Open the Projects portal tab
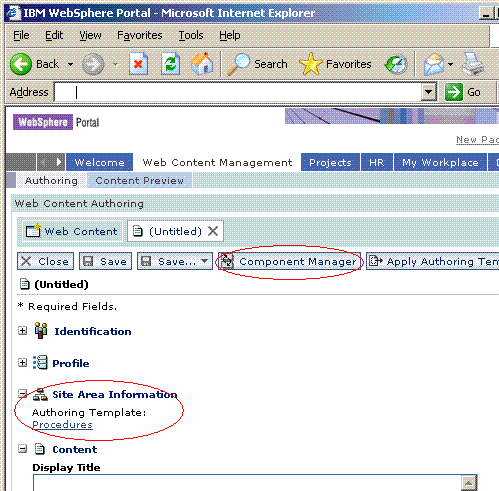This screenshot has height=491, width=499. click(x=330, y=162)
